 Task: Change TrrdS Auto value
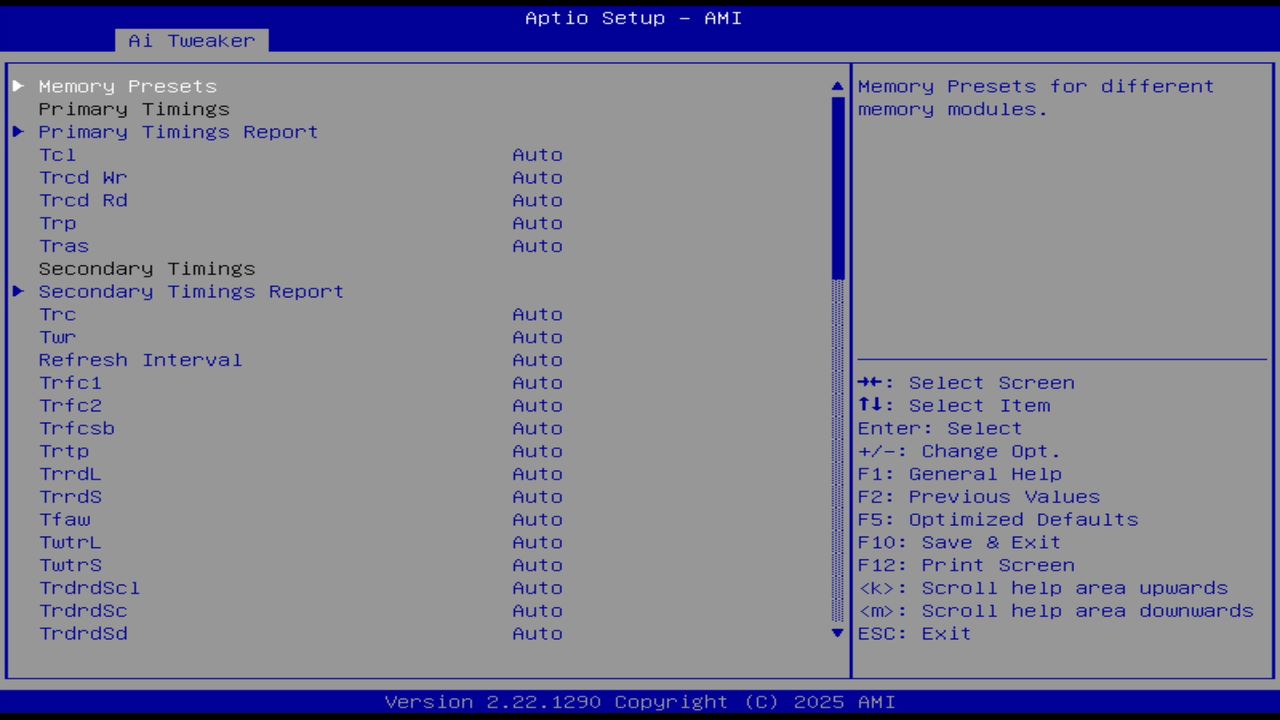(537, 497)
